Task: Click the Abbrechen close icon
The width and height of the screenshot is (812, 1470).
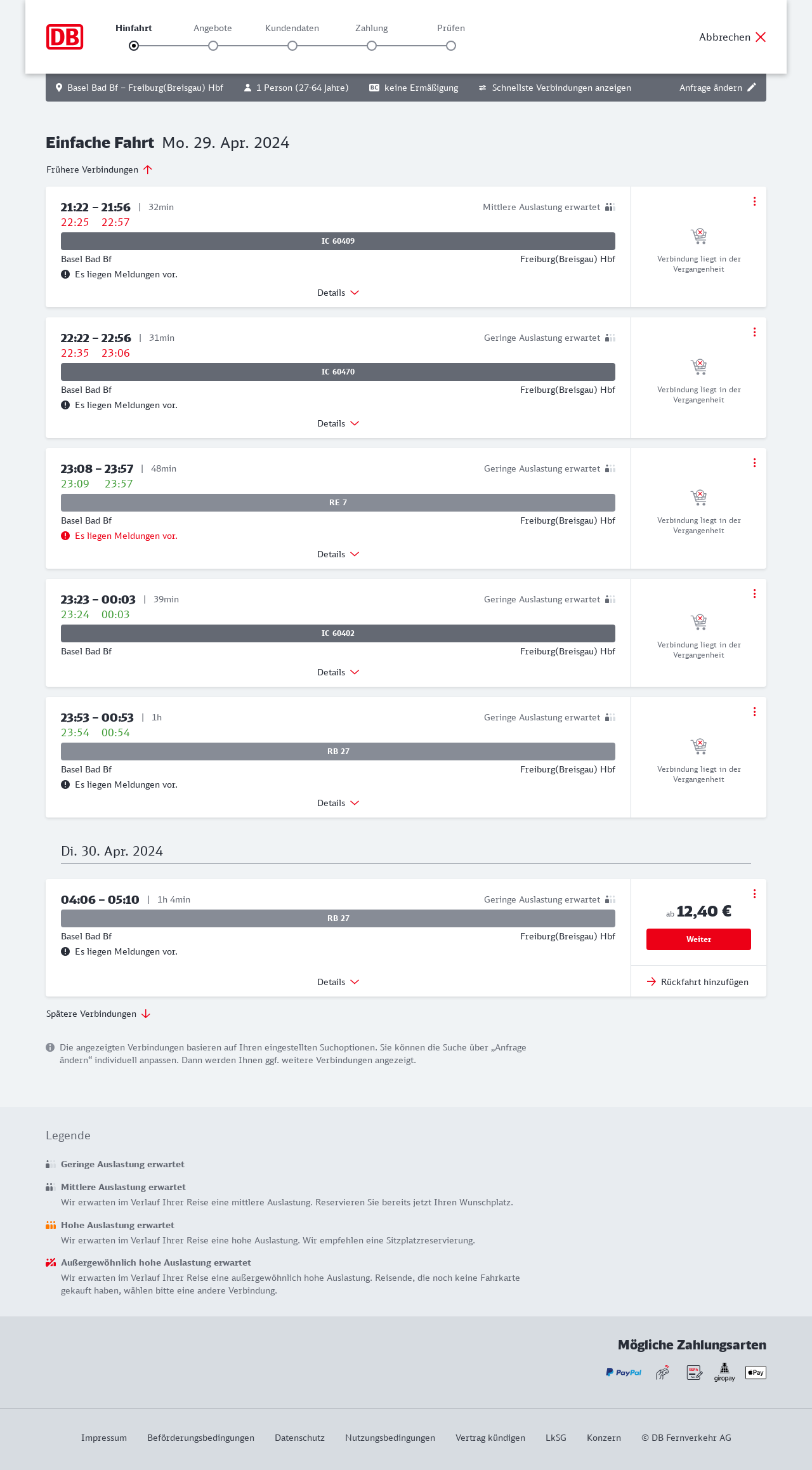Action: (761, 37)
